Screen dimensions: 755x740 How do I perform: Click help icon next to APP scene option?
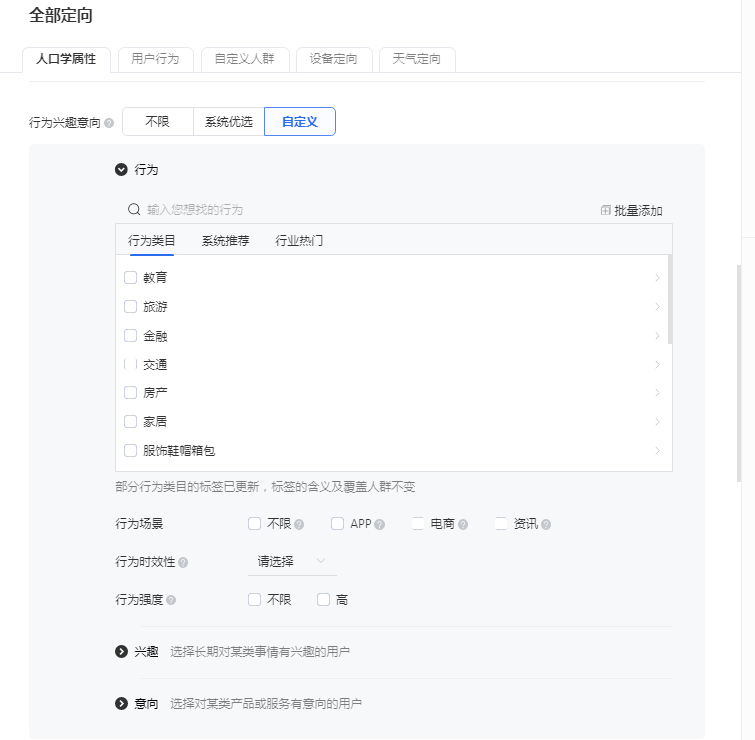pyautogui.click(x=380, y=524)
